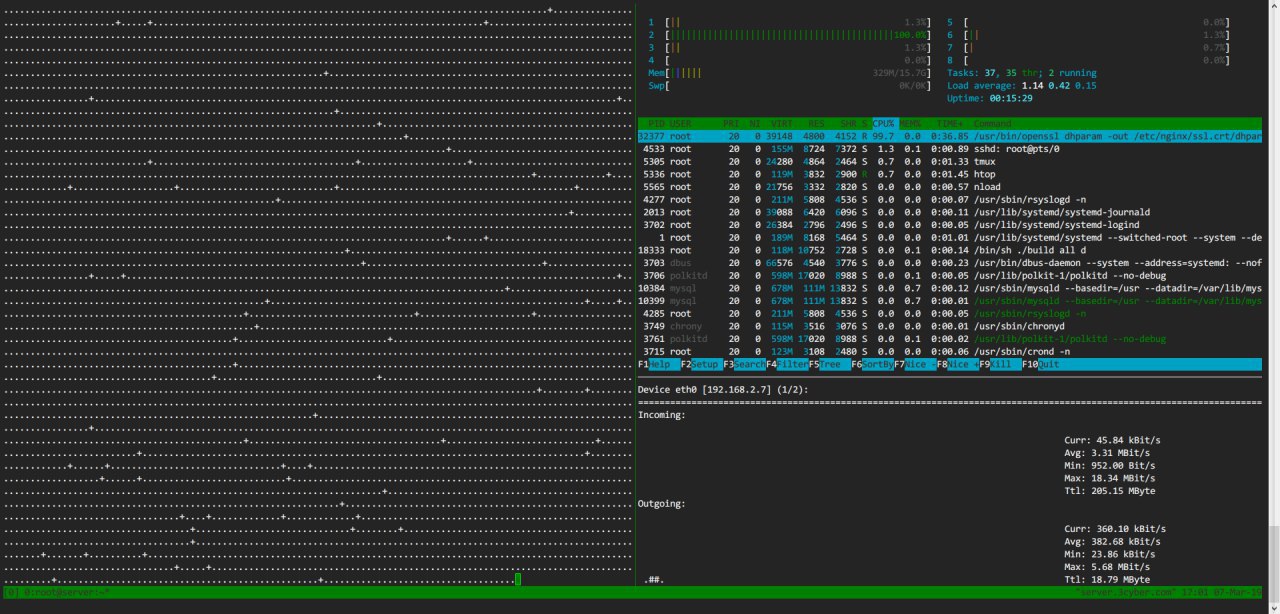Click tmux window 0 root@server in status bar

[x=62, y=592]
